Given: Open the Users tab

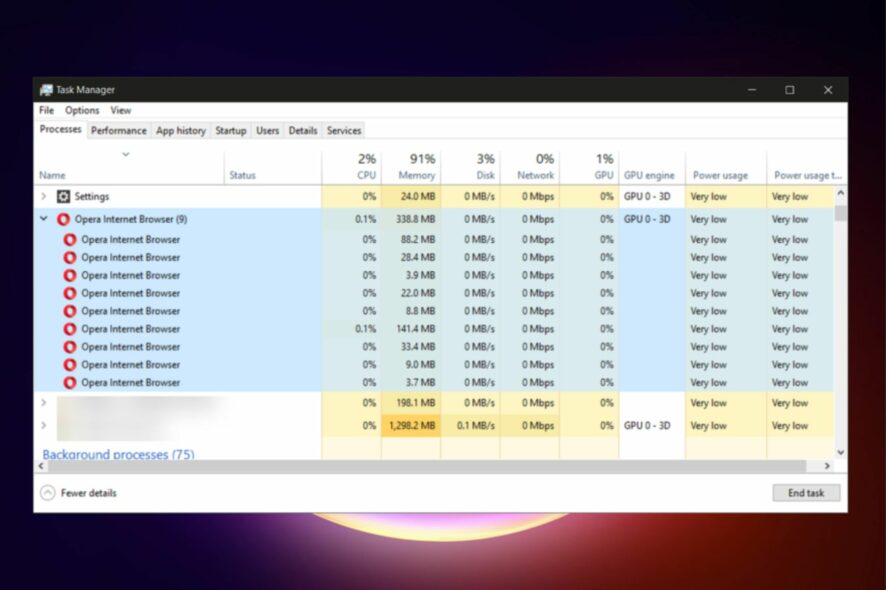Looking at the screenshot, I should [267, 131].
